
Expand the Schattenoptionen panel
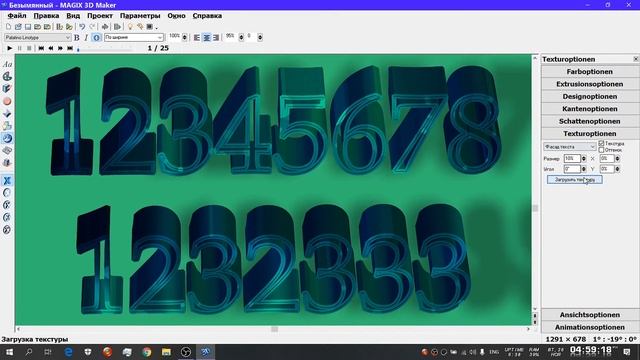pyautogui.click(x=589, y=121)
